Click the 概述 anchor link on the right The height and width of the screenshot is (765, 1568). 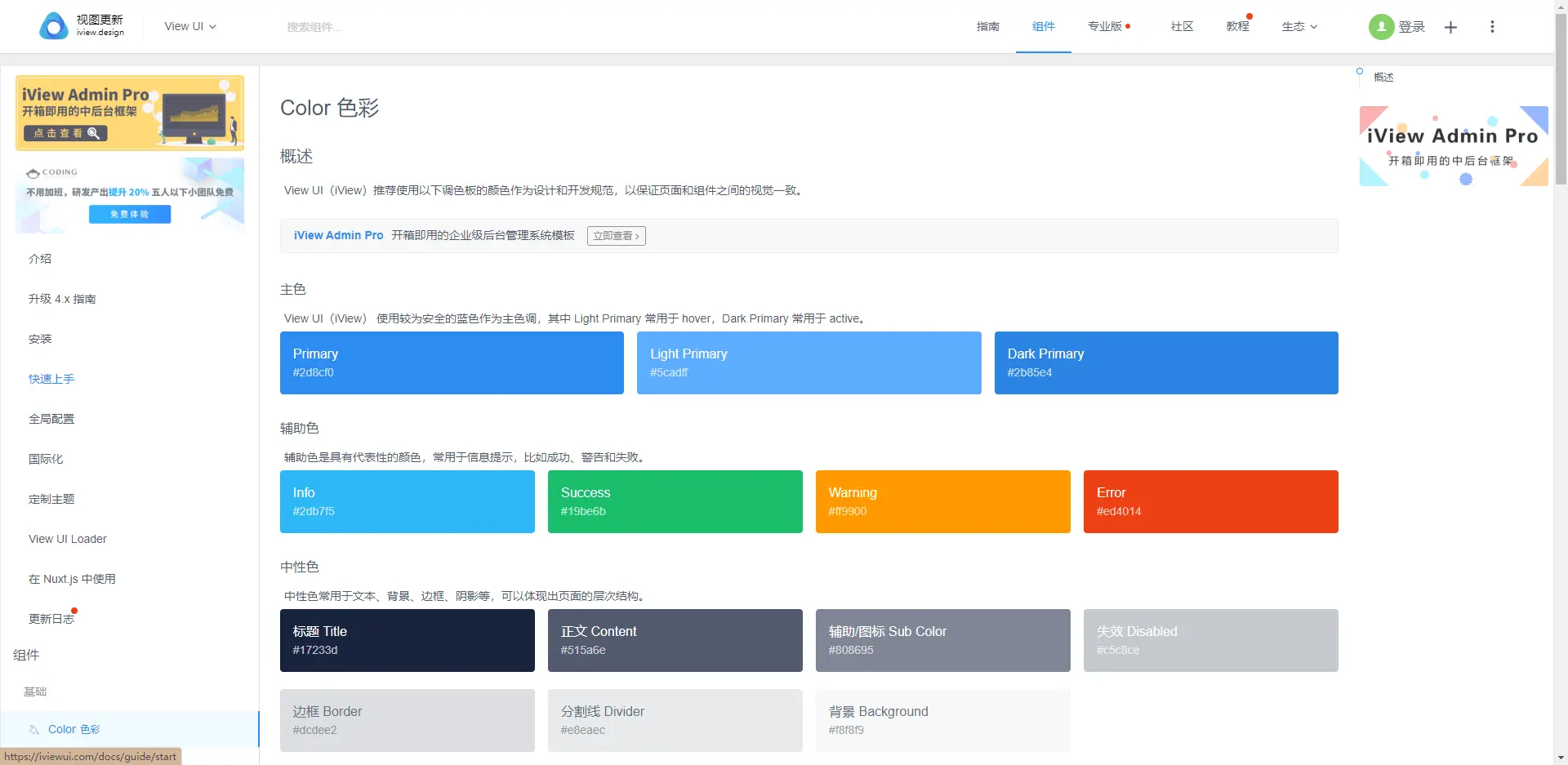click(1383, 77)
